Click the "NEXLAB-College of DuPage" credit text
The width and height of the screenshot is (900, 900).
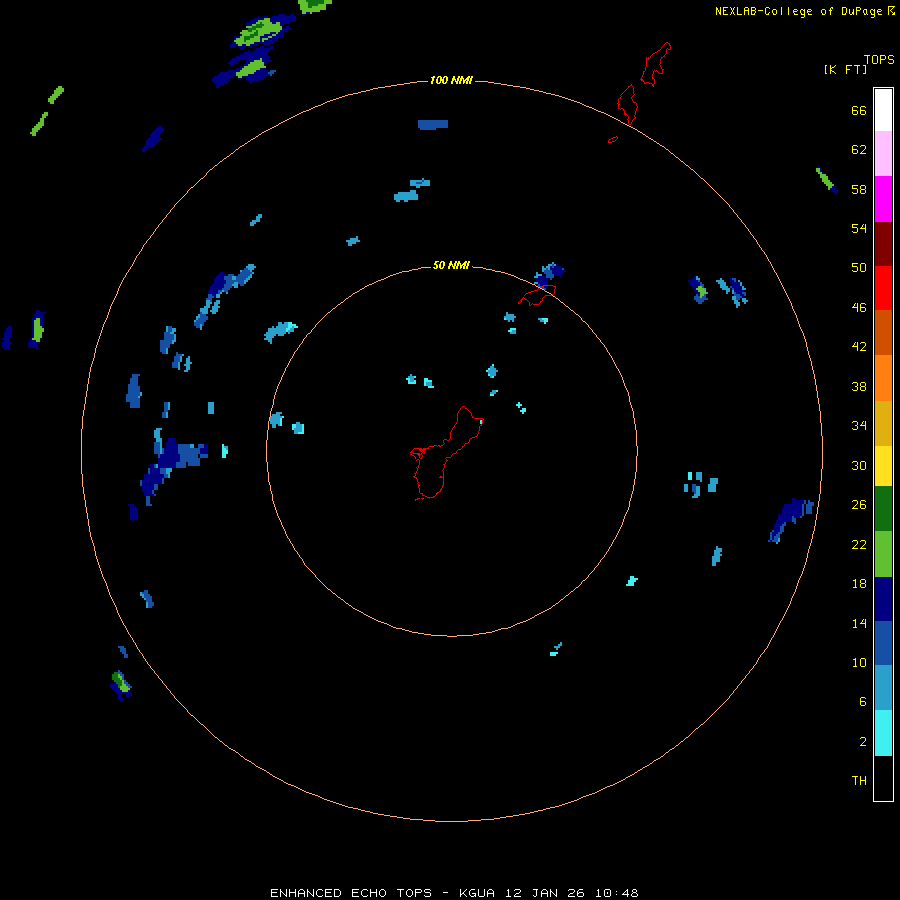798,11
